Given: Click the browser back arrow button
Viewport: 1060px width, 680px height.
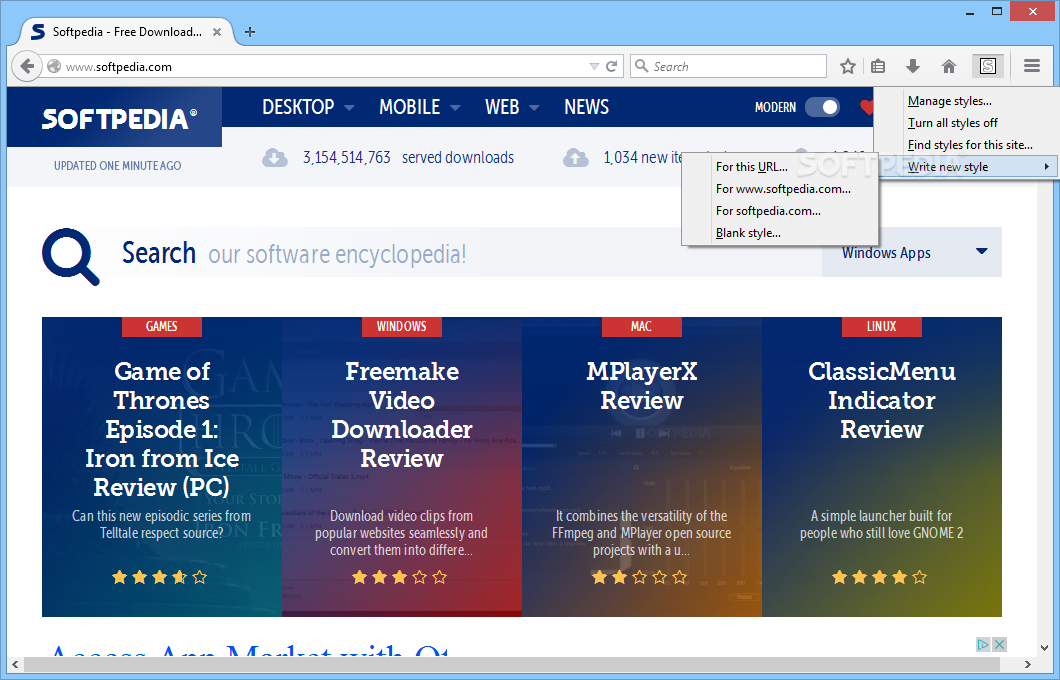Looking at the screenshot, I should [x=27, y=66].
